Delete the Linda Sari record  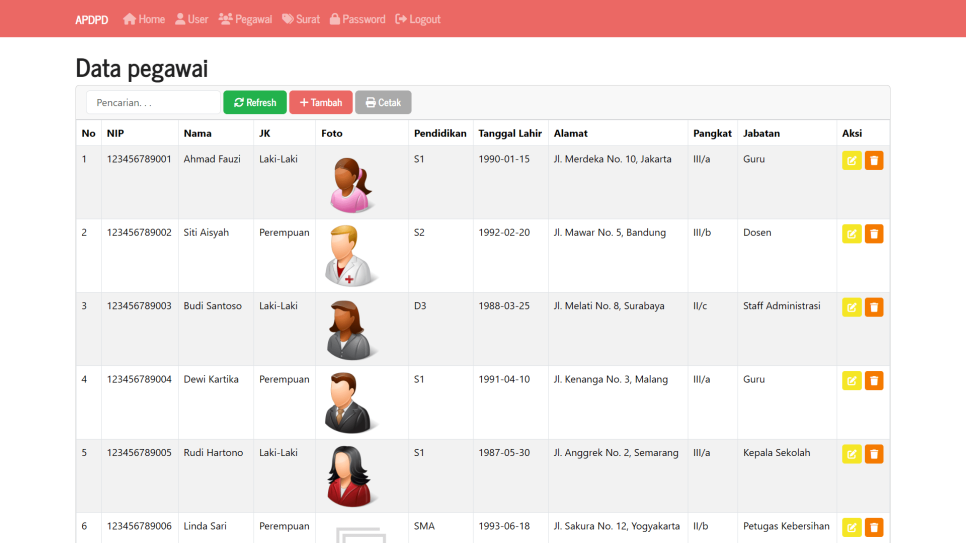point(874,527)
